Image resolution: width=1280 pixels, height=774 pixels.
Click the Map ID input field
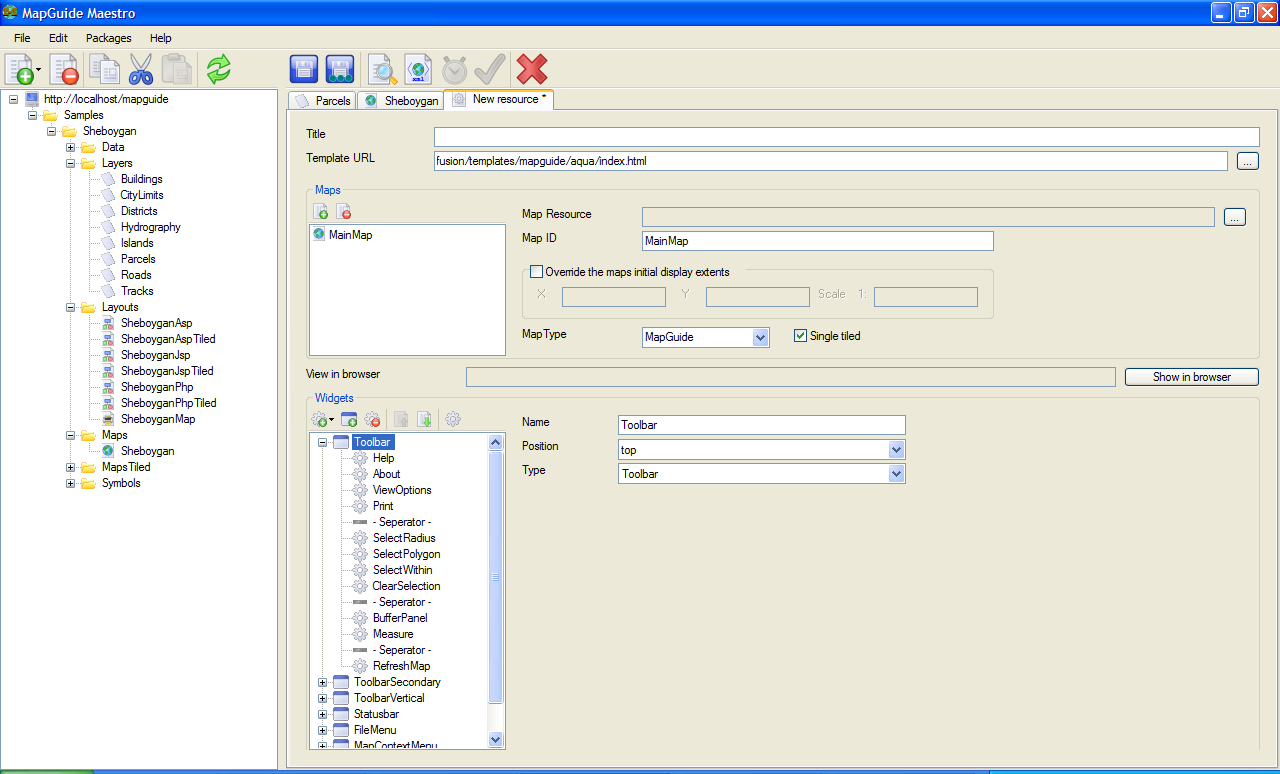pyautogui.click(x=817, y=241)
